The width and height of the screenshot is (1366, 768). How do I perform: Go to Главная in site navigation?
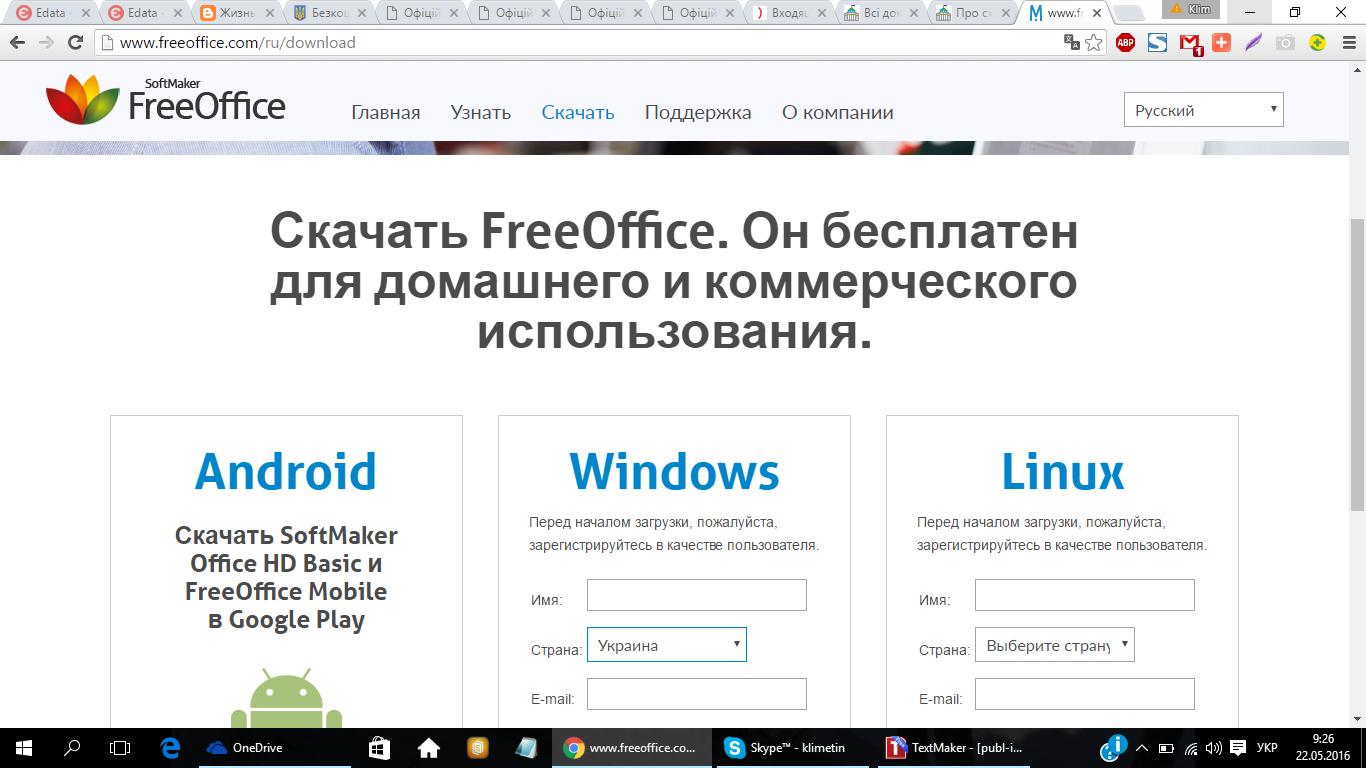(386, 112)
